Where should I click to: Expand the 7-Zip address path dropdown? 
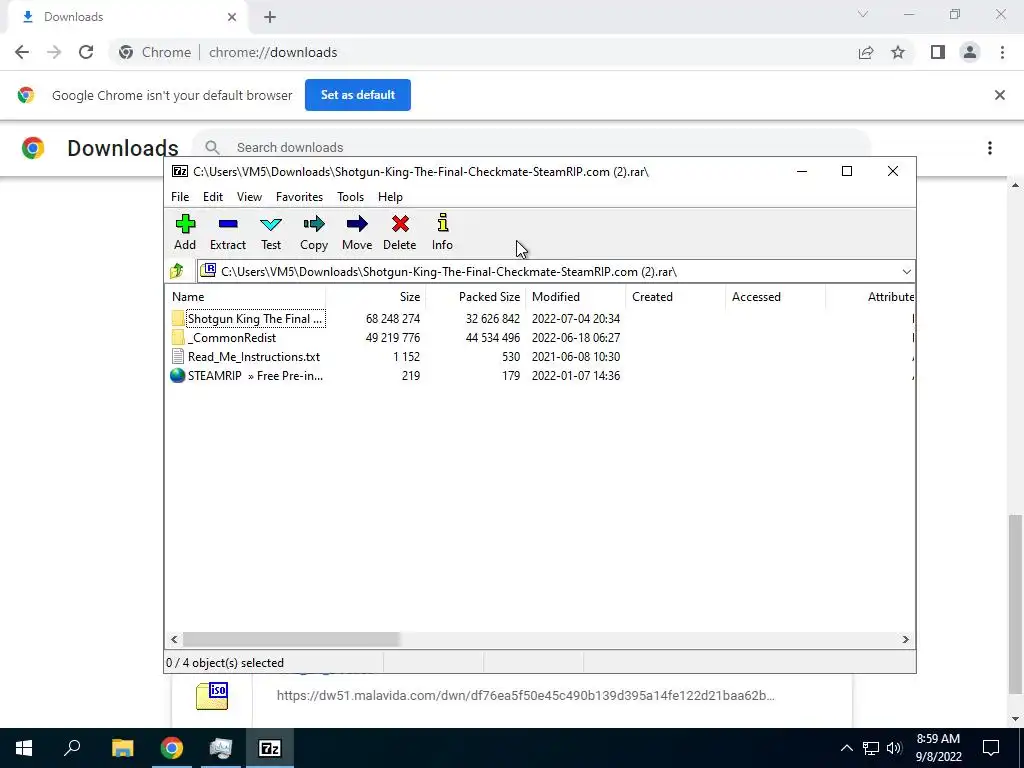click(906, 272)
